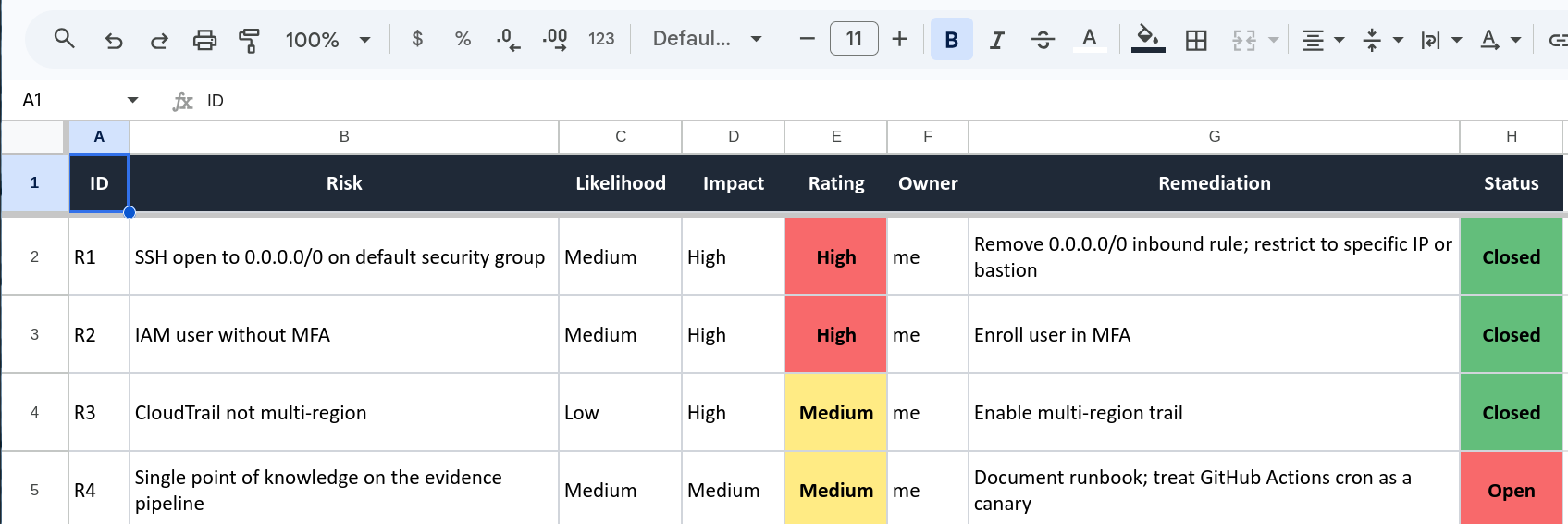Image resolution: width=1568 pixels, height=524 pixels.
Task: Open the borders tool
Action: pos(1196,40)
